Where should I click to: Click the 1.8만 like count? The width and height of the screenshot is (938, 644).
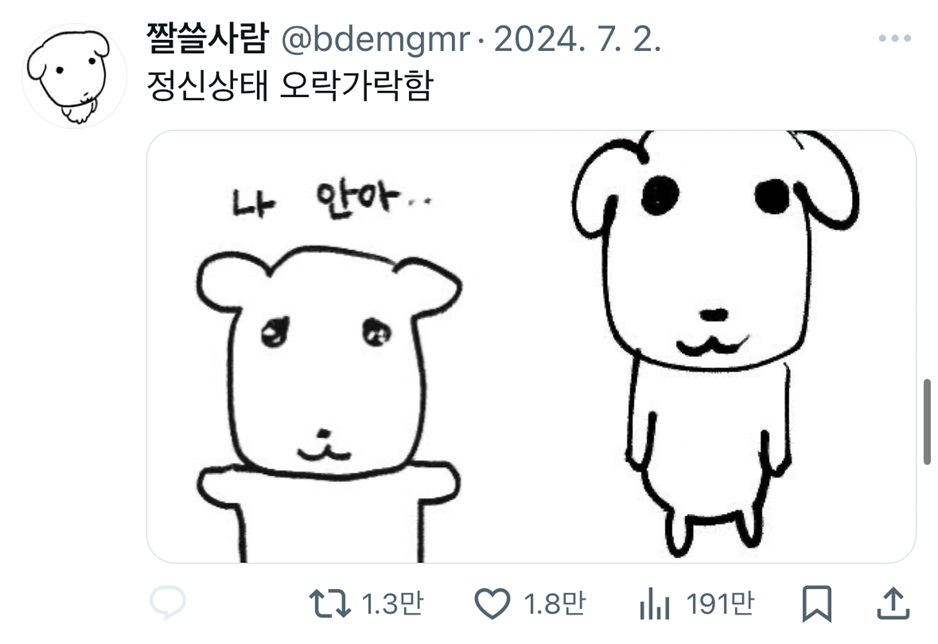coord(555,603)
